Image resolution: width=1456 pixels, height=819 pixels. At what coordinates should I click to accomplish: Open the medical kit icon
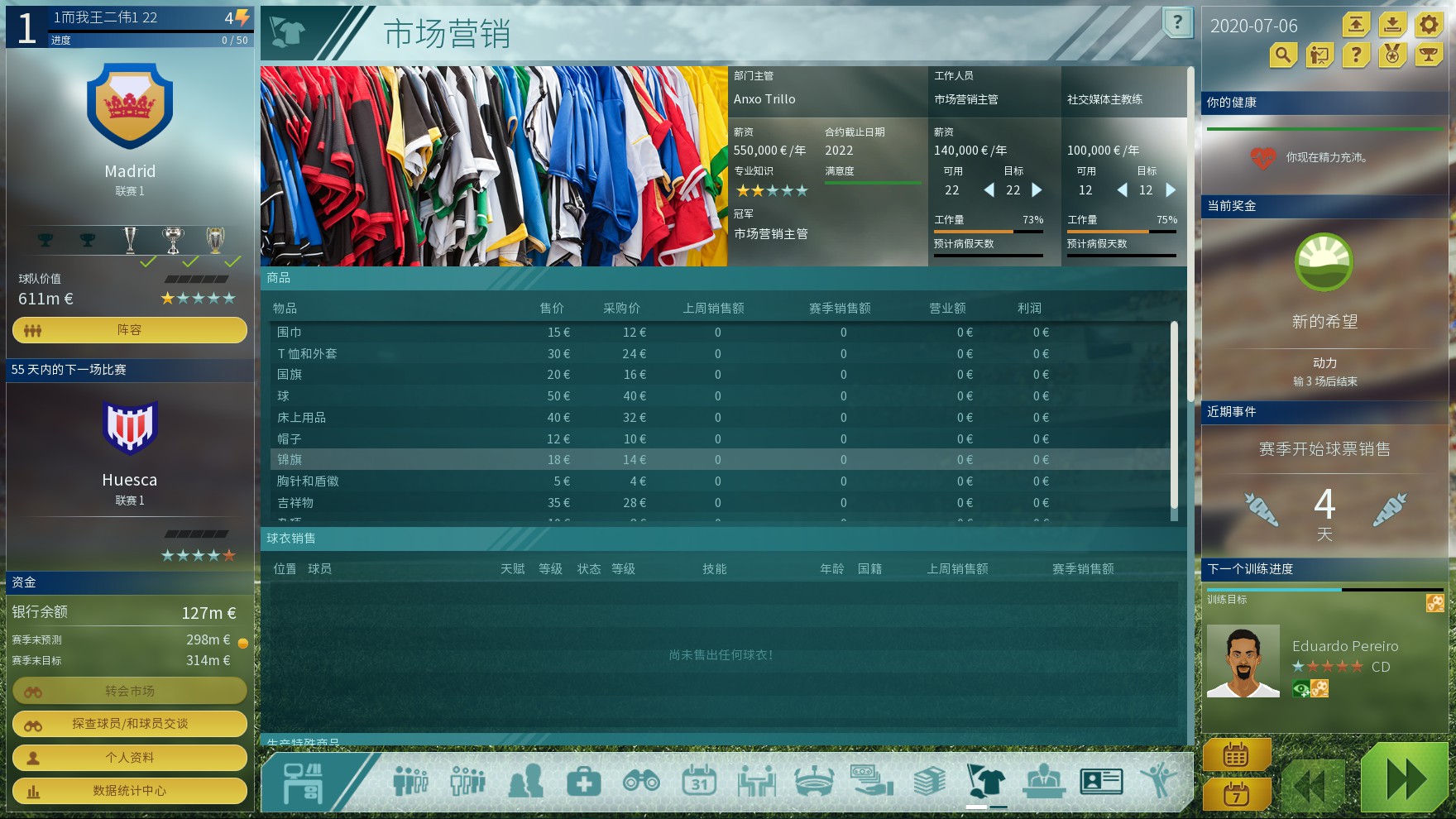coord(583,780)
